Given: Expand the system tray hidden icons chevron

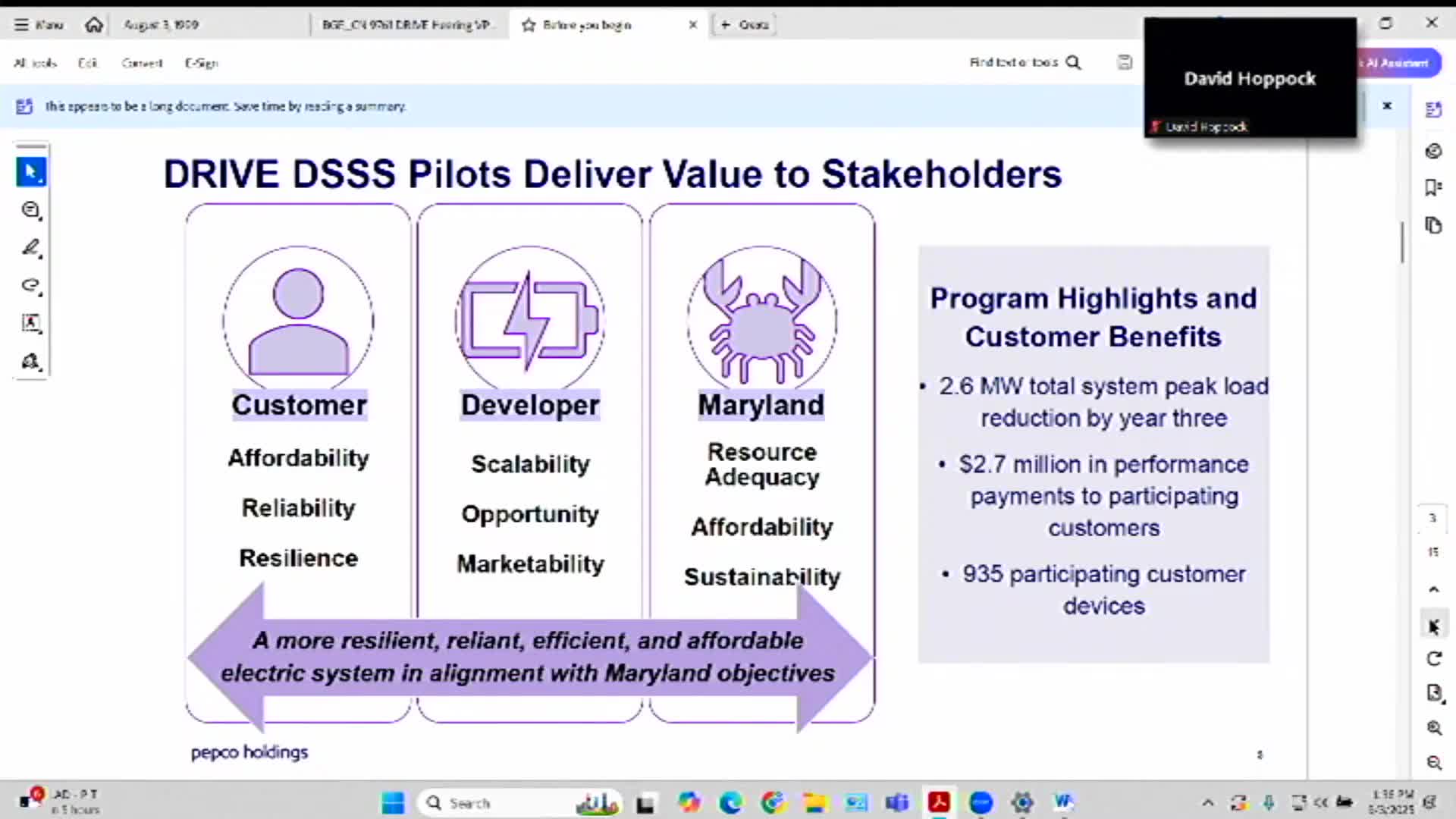Looking at the screenshot, I should pos(1208,802).
